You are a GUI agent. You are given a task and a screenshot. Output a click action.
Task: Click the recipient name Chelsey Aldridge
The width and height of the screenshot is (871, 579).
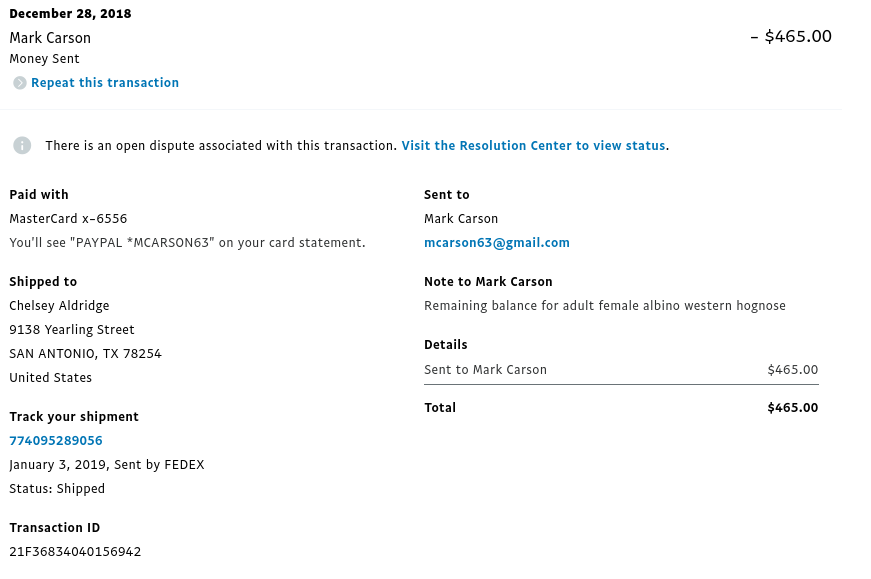pos(59,306)
